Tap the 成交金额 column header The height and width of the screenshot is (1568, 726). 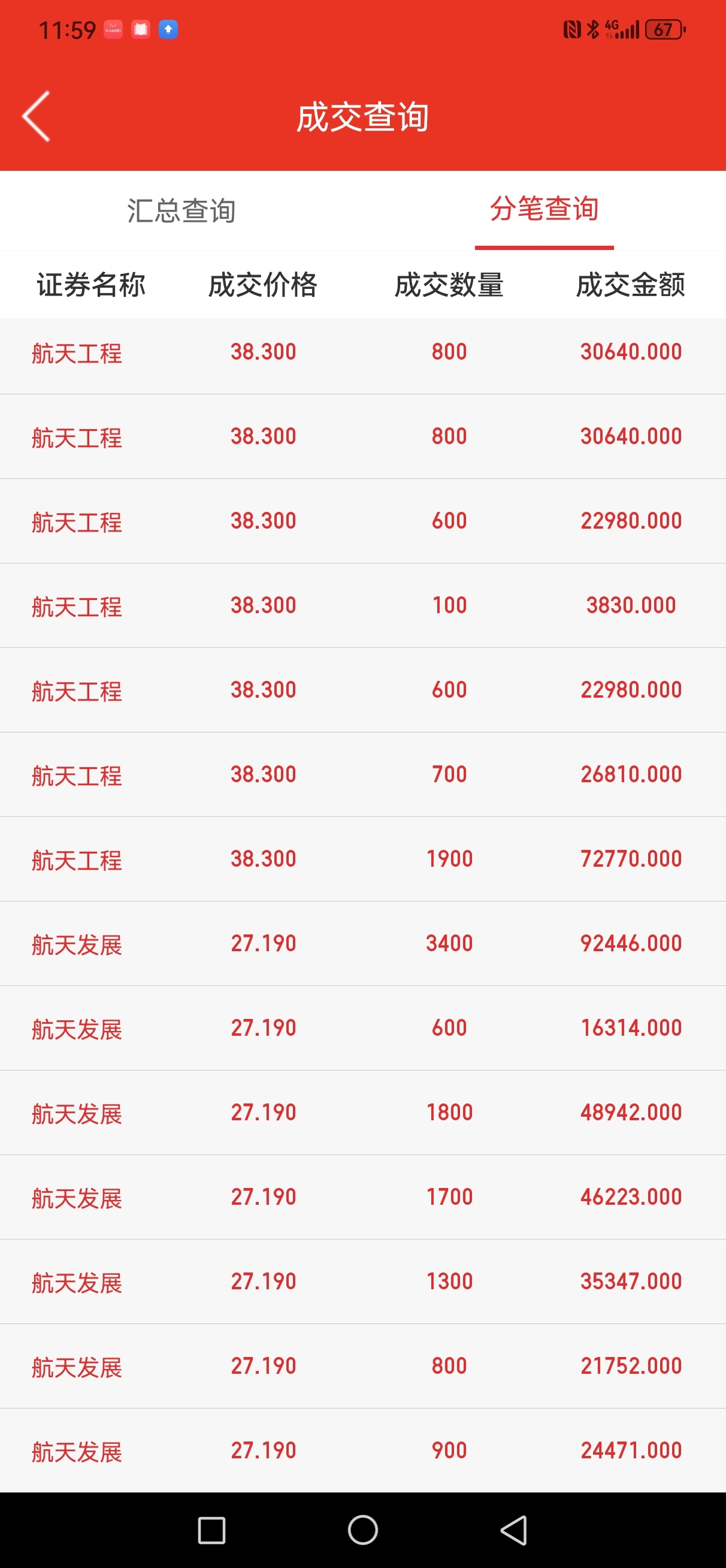coord(630,285)
